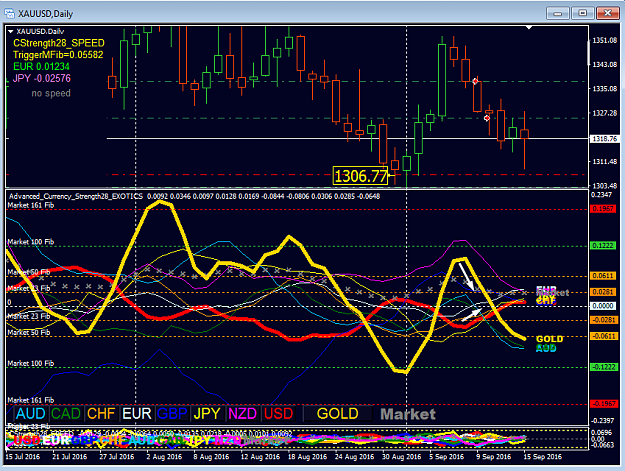Screen dimensions: 625x471
Task: Toggle the USD currency button
Action: coord(278,414)
